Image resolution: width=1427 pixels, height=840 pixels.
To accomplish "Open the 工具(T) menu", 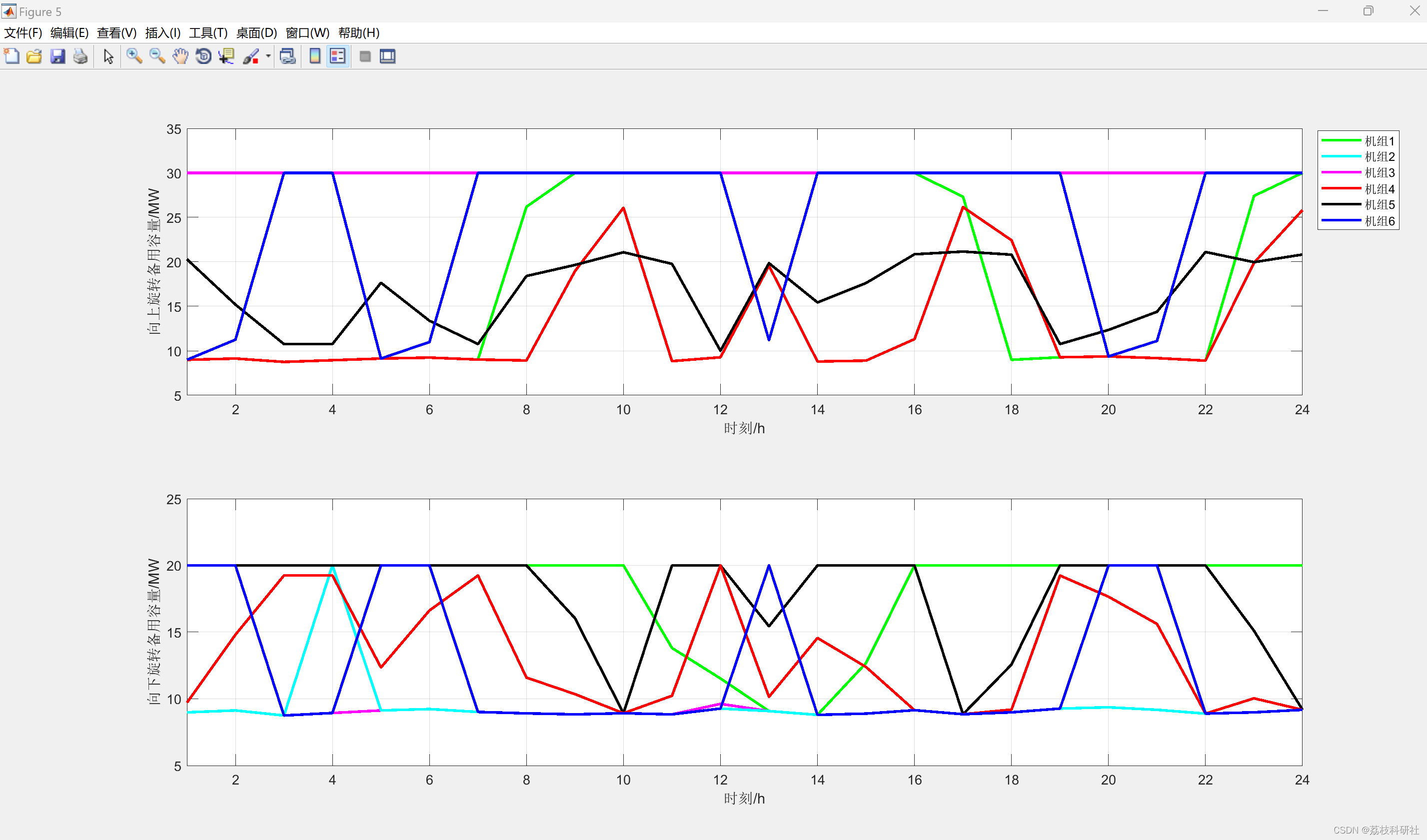I will point(208,33).
